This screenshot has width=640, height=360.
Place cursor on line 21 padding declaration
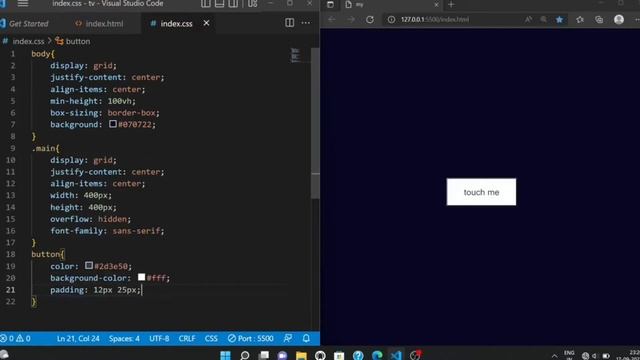(96, 290)
